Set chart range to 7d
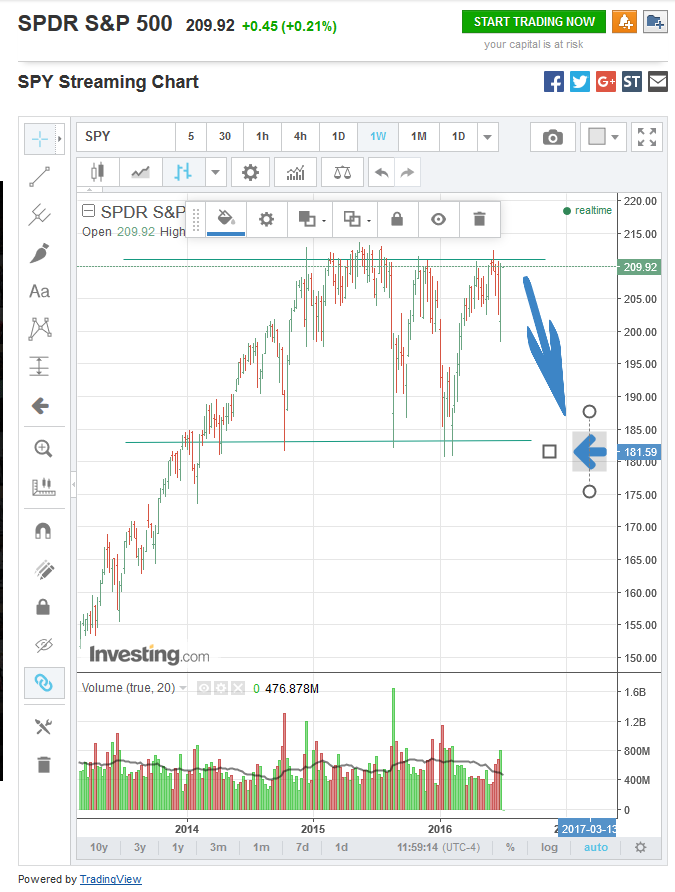Screen dimensions: 675x892 [x=302, y=847]
